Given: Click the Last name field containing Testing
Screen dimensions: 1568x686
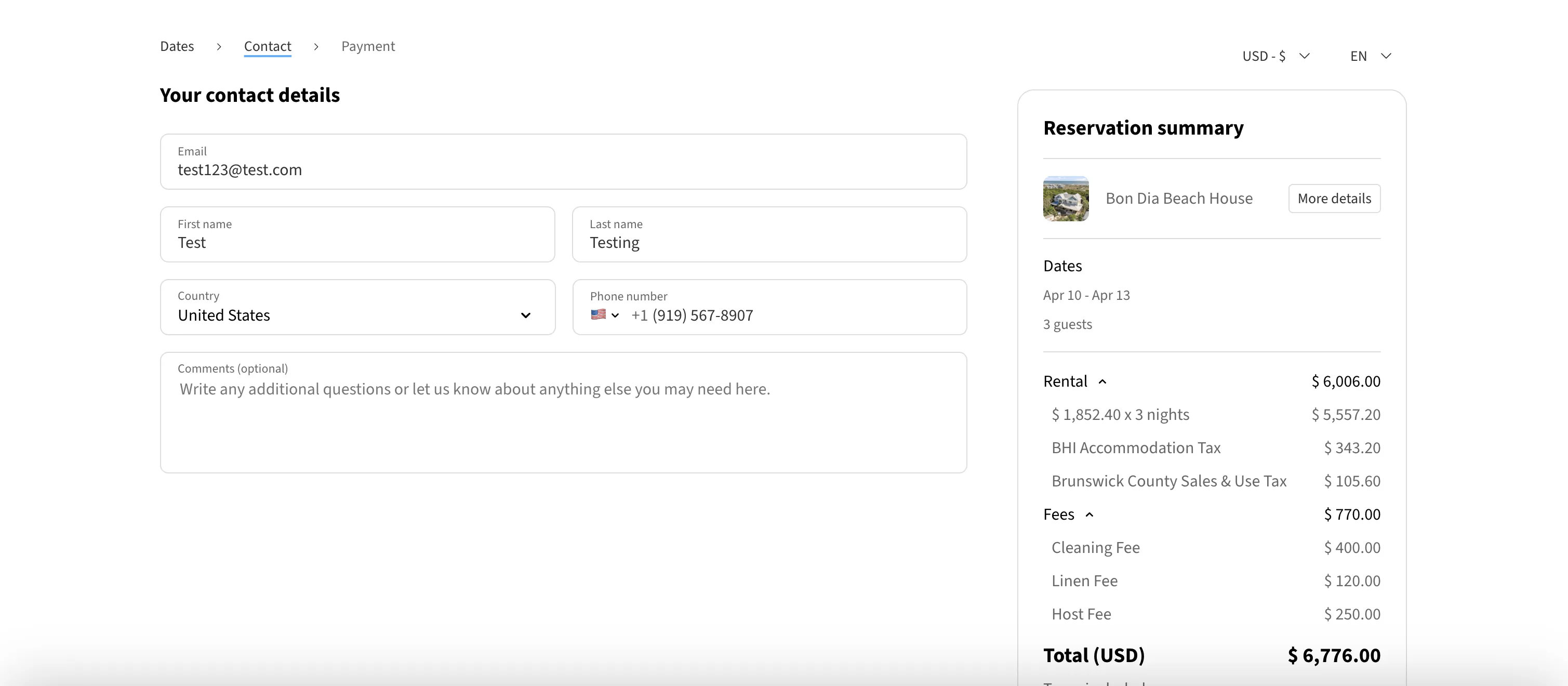Looking at the screenshot, I should click(x=769, y=242).
